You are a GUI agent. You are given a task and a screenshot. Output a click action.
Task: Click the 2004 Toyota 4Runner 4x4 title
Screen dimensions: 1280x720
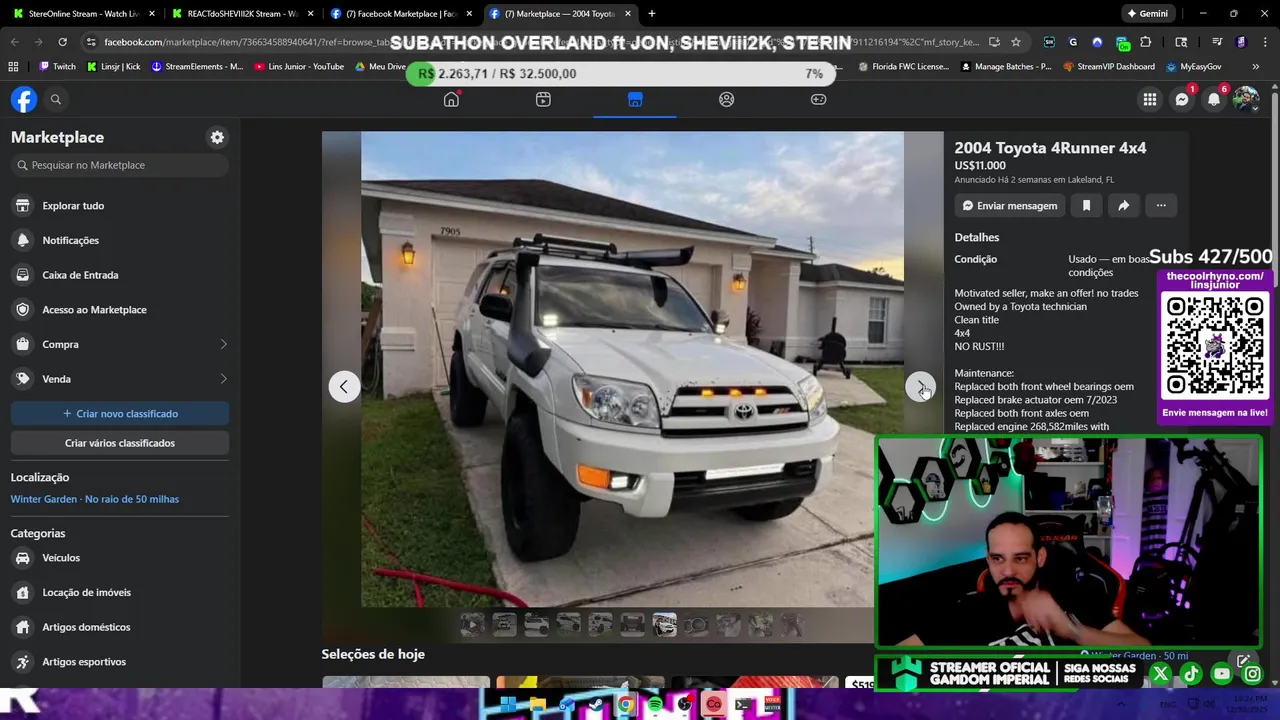[x=1050, y=148]
